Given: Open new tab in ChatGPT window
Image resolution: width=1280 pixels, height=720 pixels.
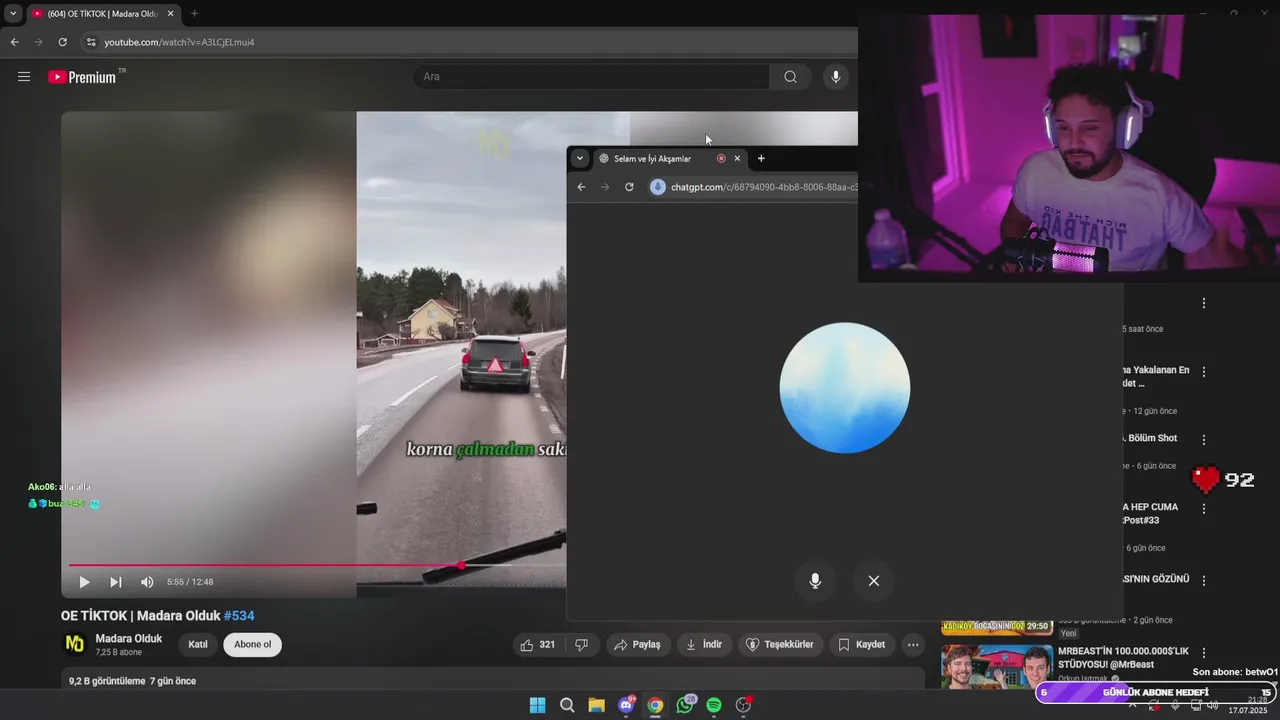Looking at the screenshot, I should [761, 158].
